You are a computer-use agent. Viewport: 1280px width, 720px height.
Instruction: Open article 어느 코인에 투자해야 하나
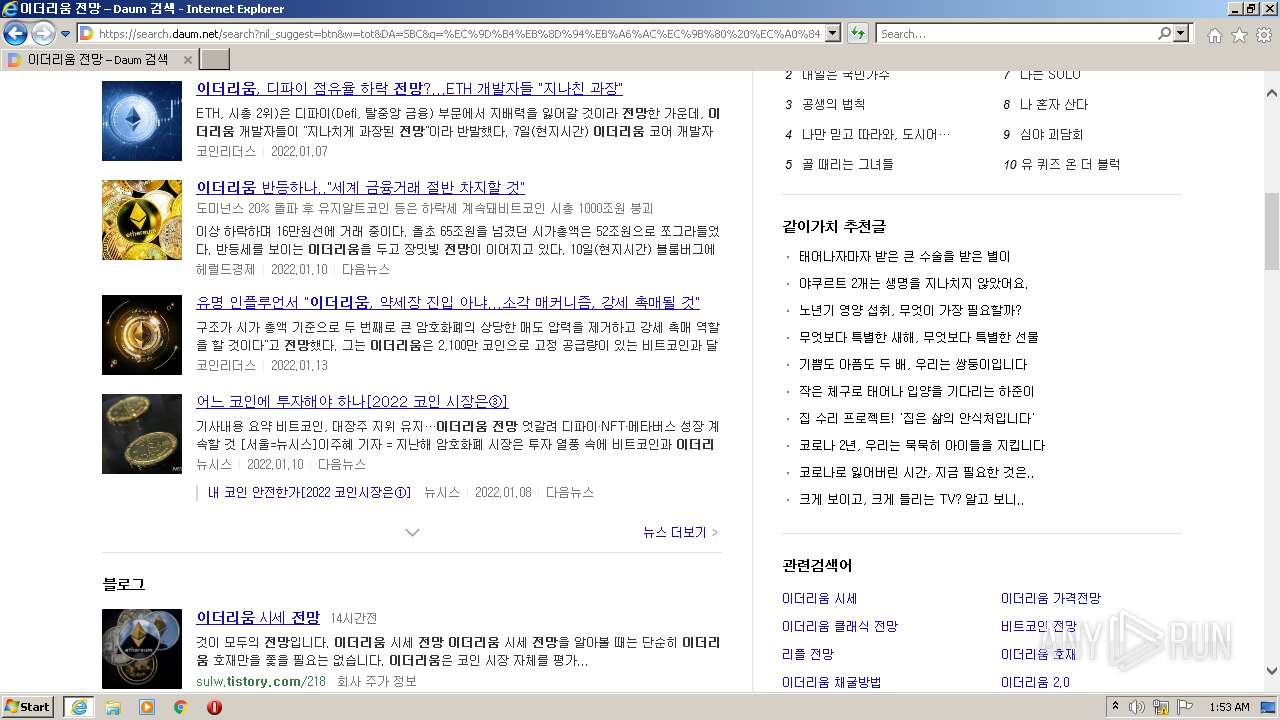(352, 401)
